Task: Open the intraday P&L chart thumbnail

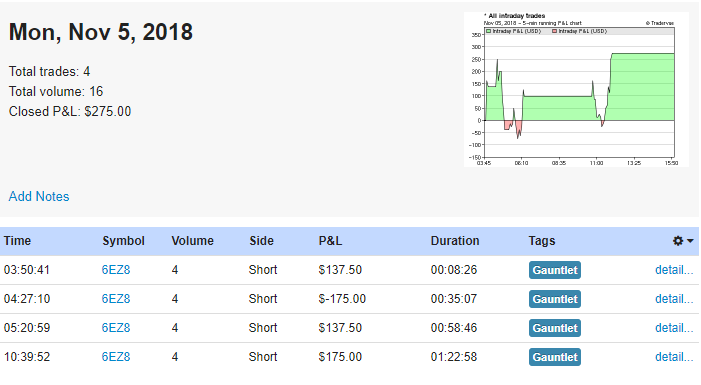Action: coord(576,89)
